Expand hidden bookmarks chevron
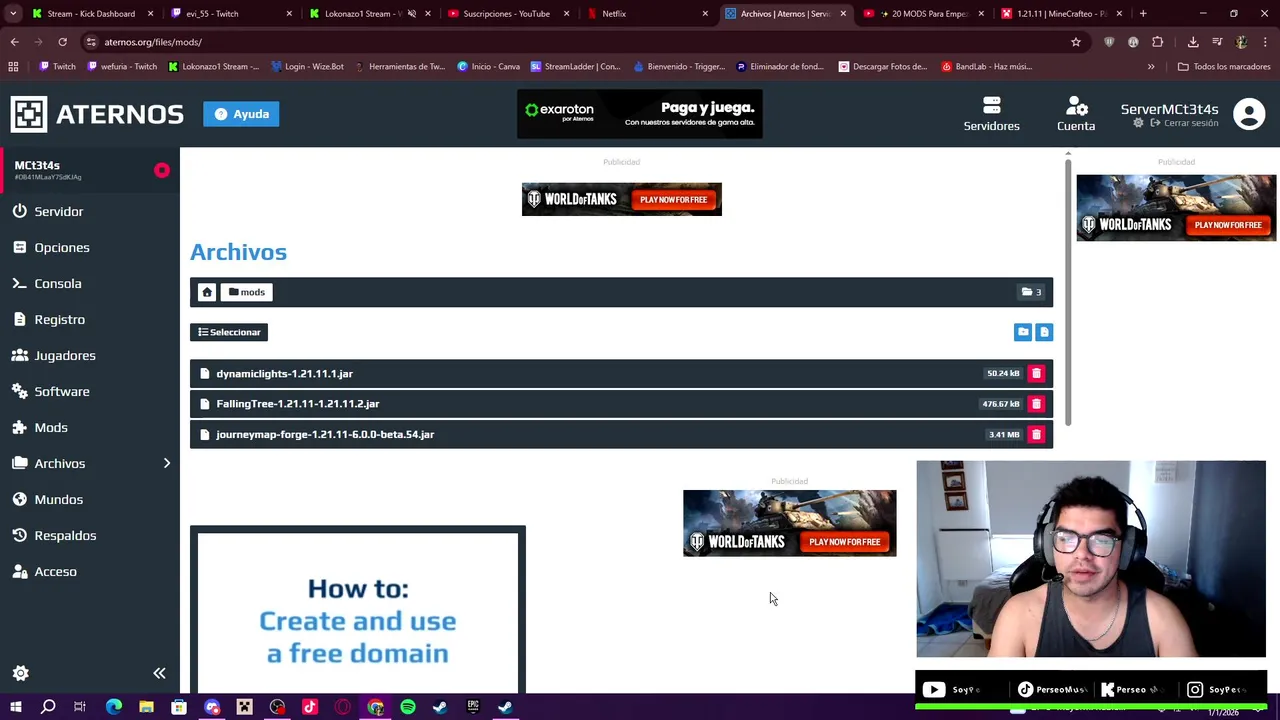The image size is (1280, 720). pyautogui.click(x=1151, y=66)
